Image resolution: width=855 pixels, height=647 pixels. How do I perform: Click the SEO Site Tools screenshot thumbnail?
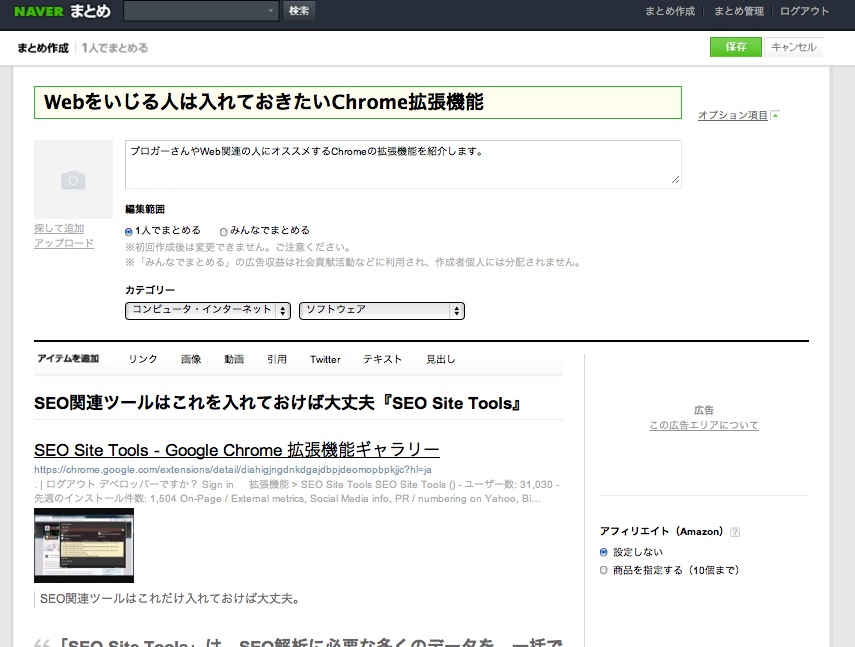(84, 545)
